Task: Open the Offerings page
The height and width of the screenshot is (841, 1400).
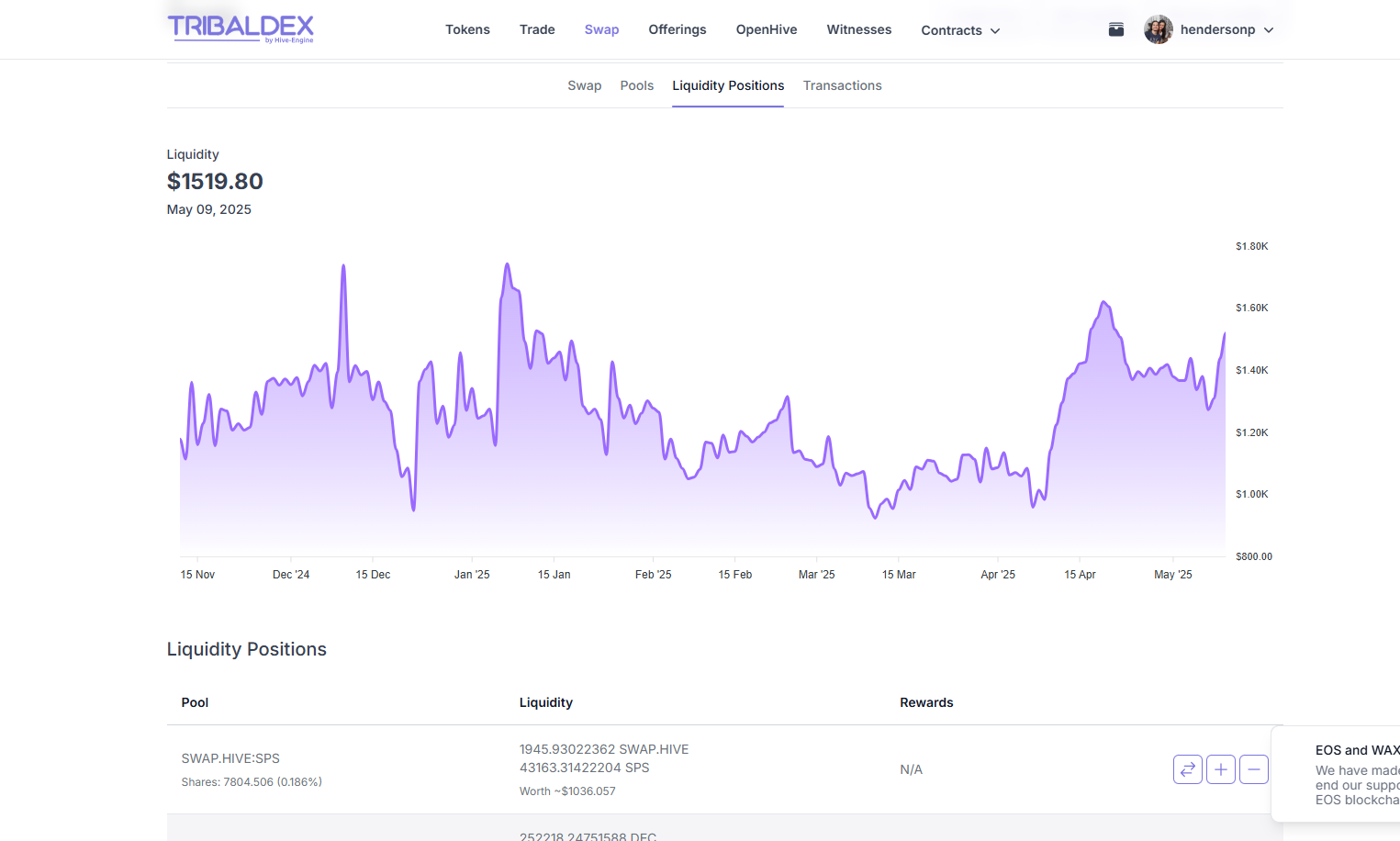Action: tap(678, 29)
